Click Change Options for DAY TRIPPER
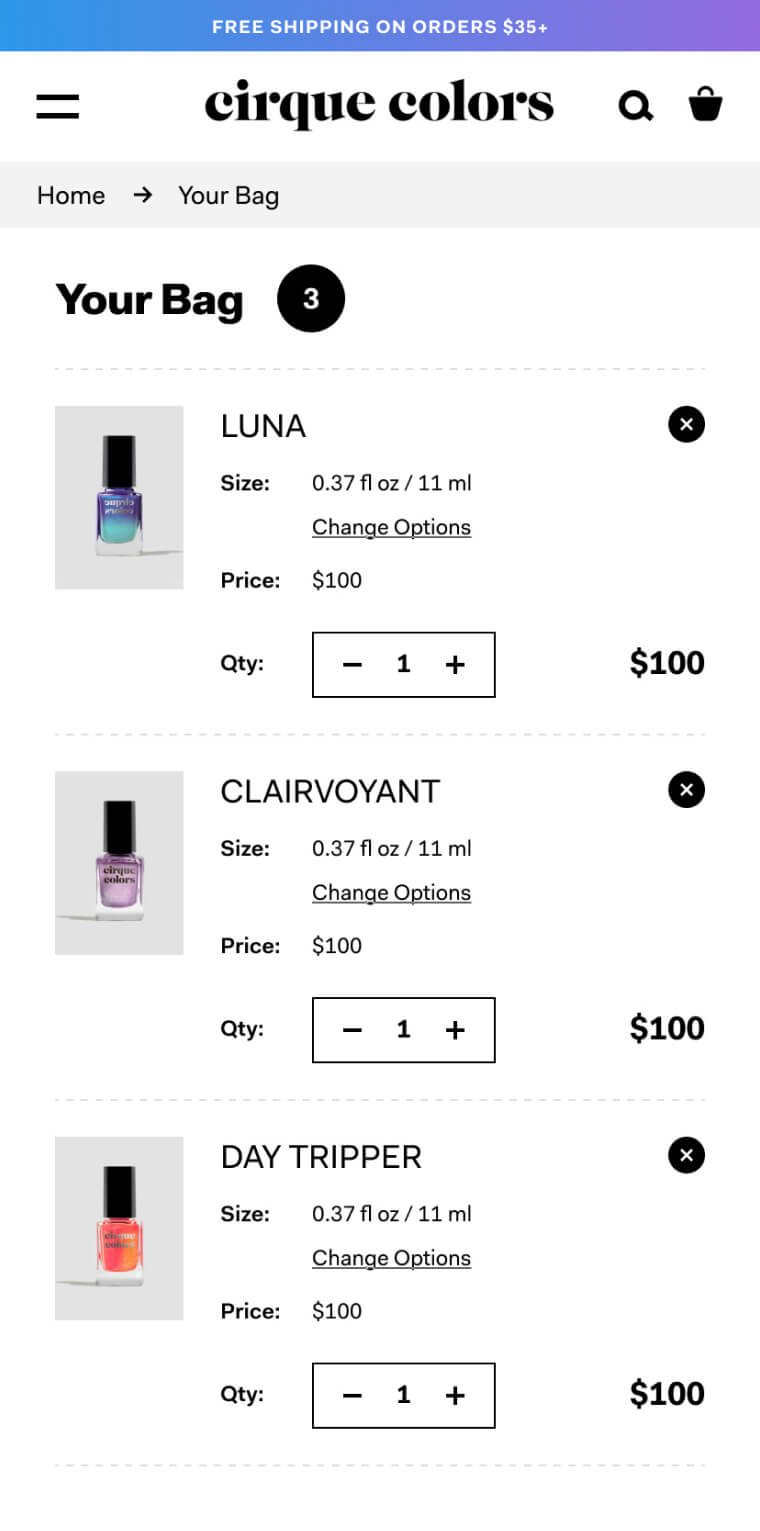This screenshot has width=760, height=1531. (391, 1258)
